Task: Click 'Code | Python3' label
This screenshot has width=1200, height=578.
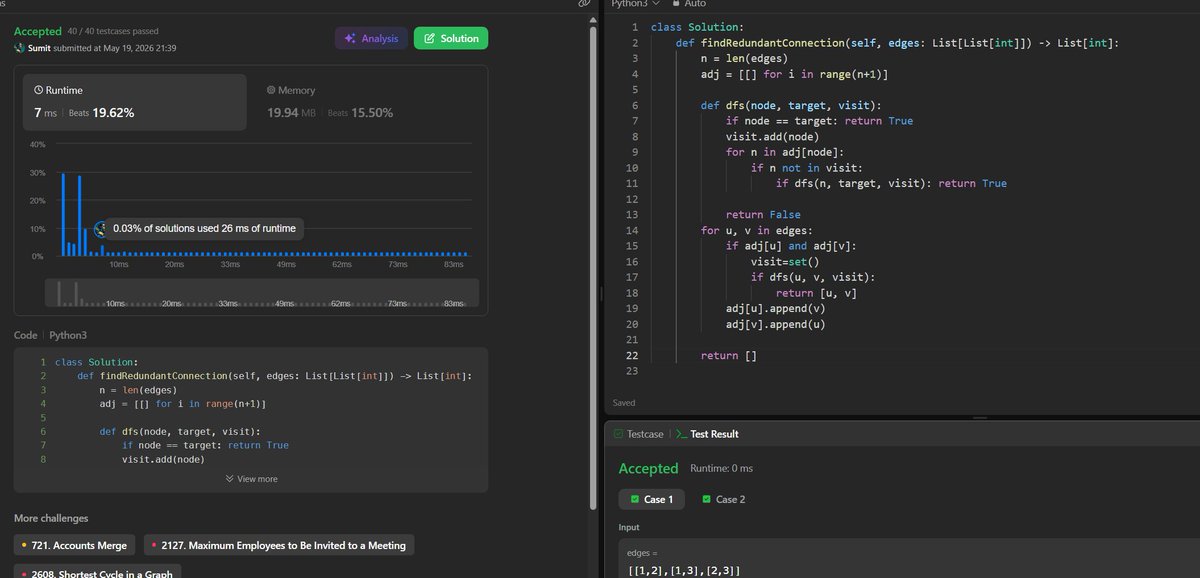Action: click(52, 335)
